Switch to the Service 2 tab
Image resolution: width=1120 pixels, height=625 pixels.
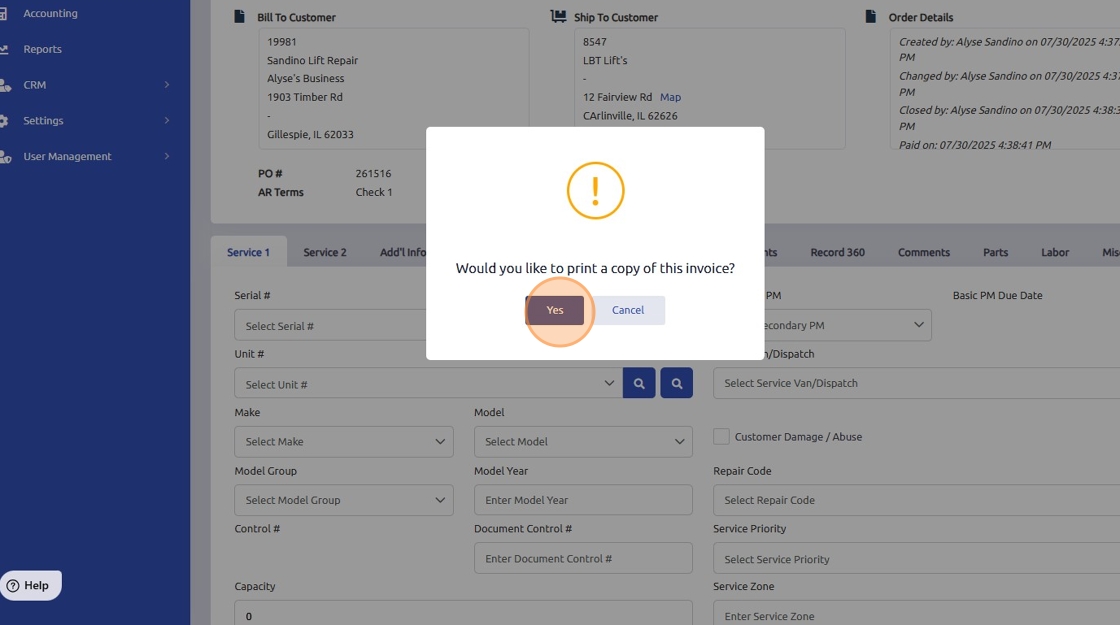pos(324,252)
